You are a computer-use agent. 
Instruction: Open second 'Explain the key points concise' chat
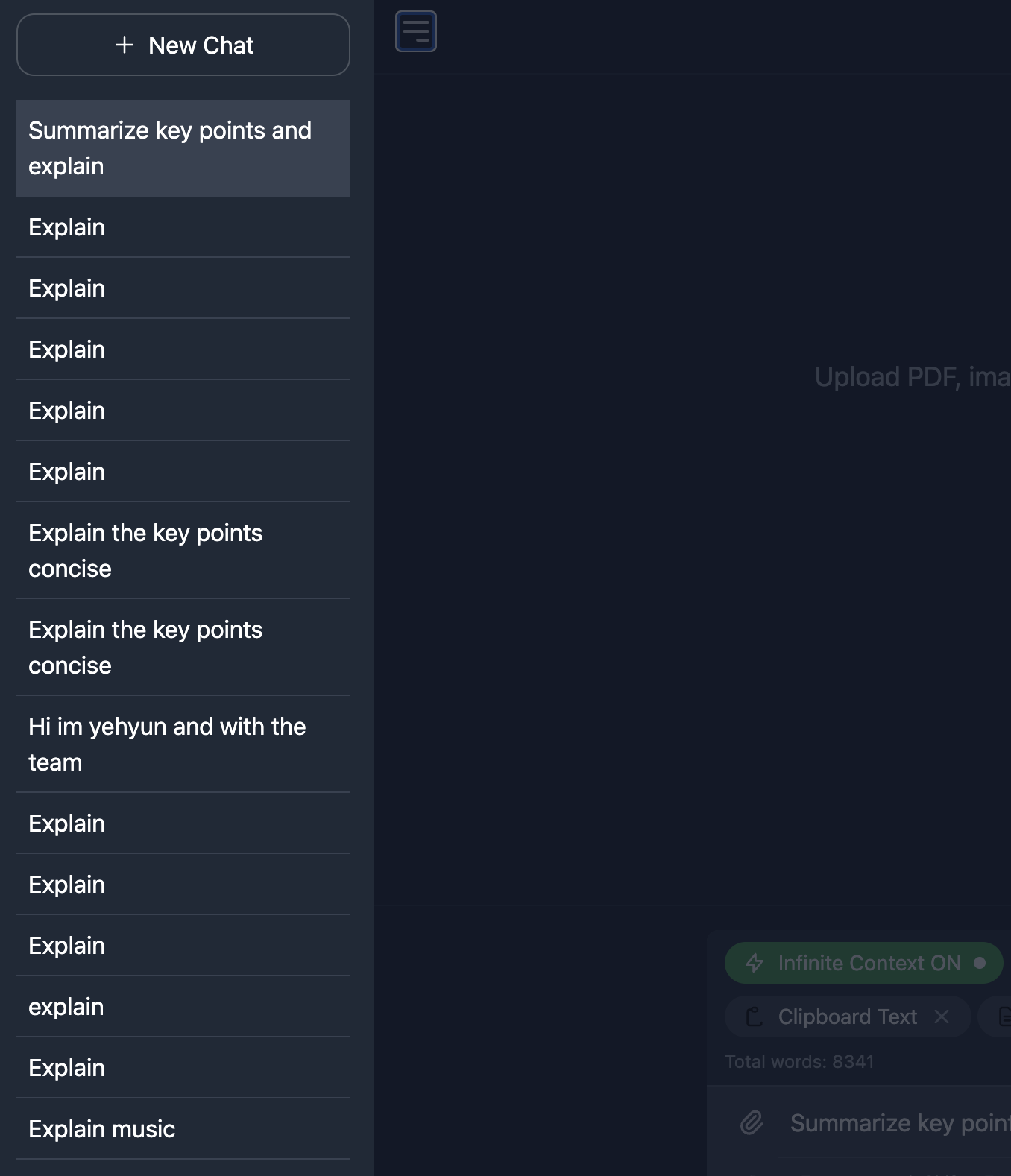click(183, 648)
